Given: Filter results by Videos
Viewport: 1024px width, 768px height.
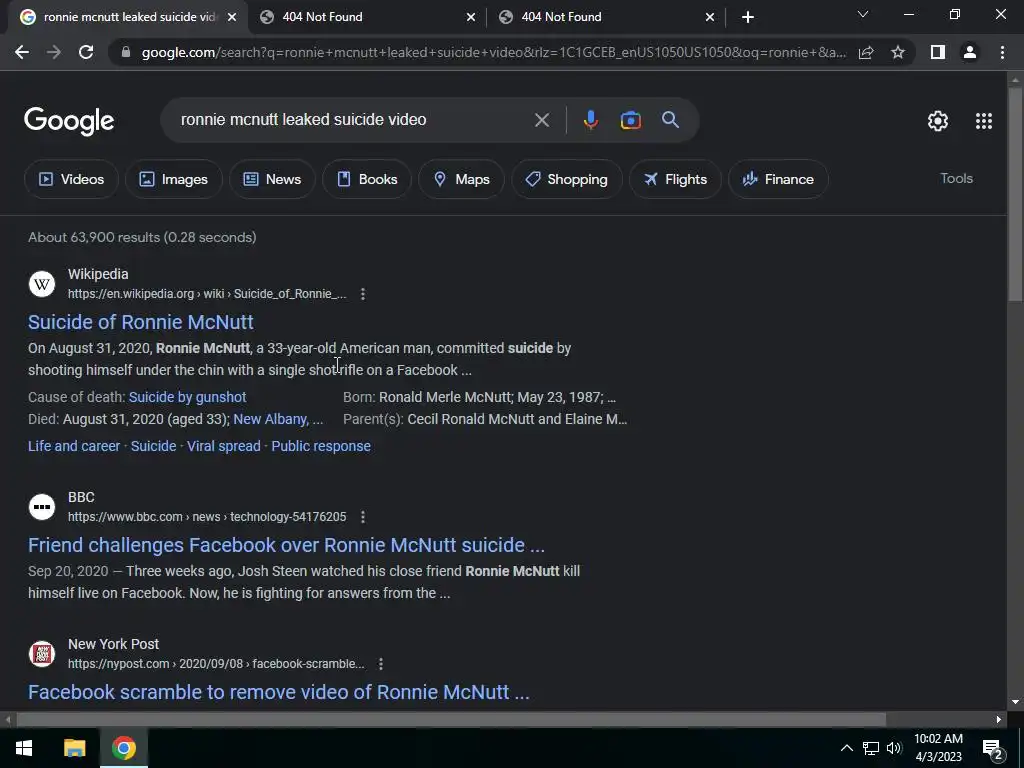Looking at the screenshot, I should pyautogui.click(x=71, y=179).
